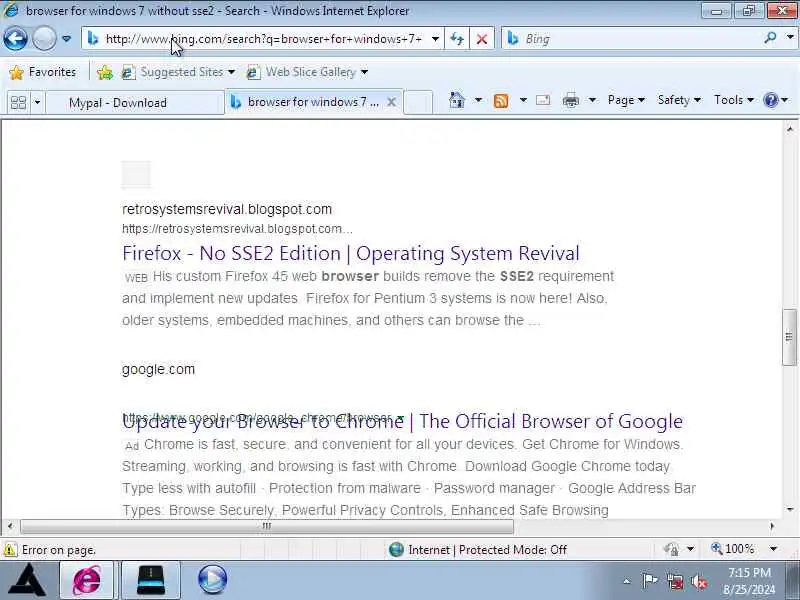Click the horizontal scrollbar thumb
This screenshot has width=800, height=600.
[266, 526]
